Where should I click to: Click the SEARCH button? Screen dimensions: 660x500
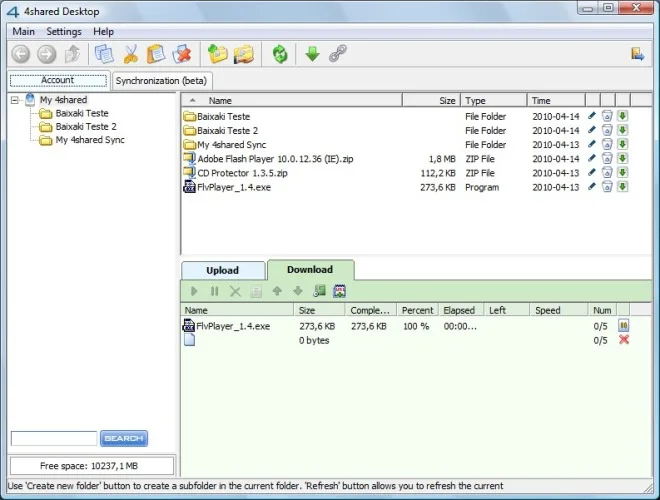[124, 438]
